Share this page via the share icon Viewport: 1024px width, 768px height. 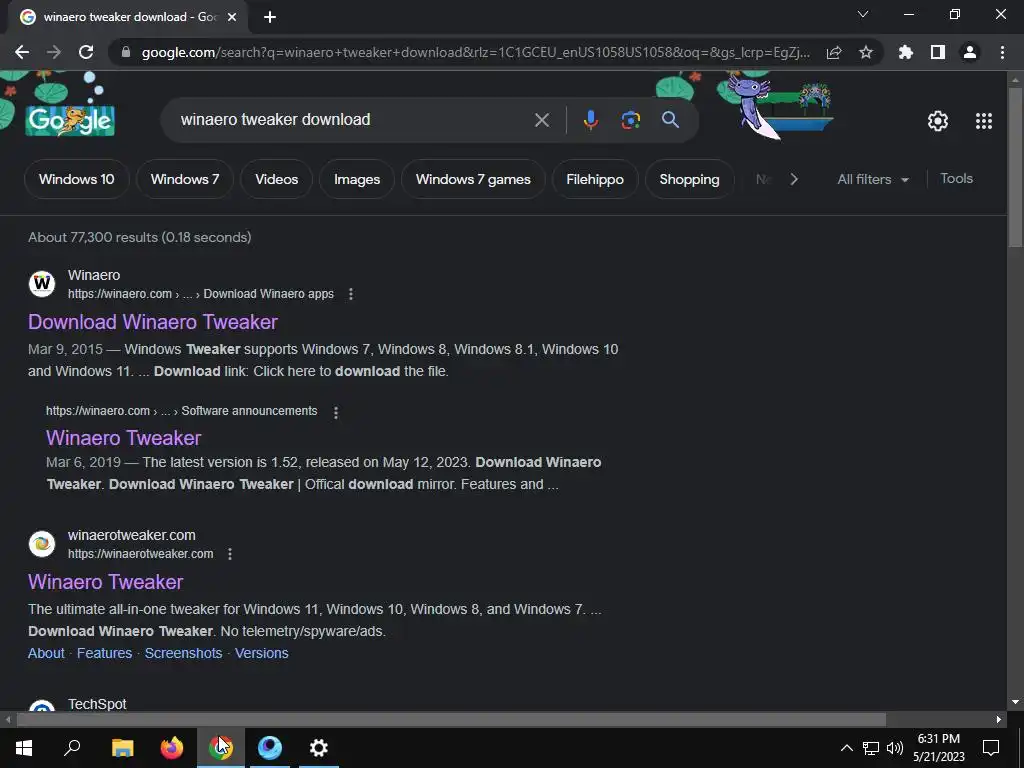coord(834,52)
